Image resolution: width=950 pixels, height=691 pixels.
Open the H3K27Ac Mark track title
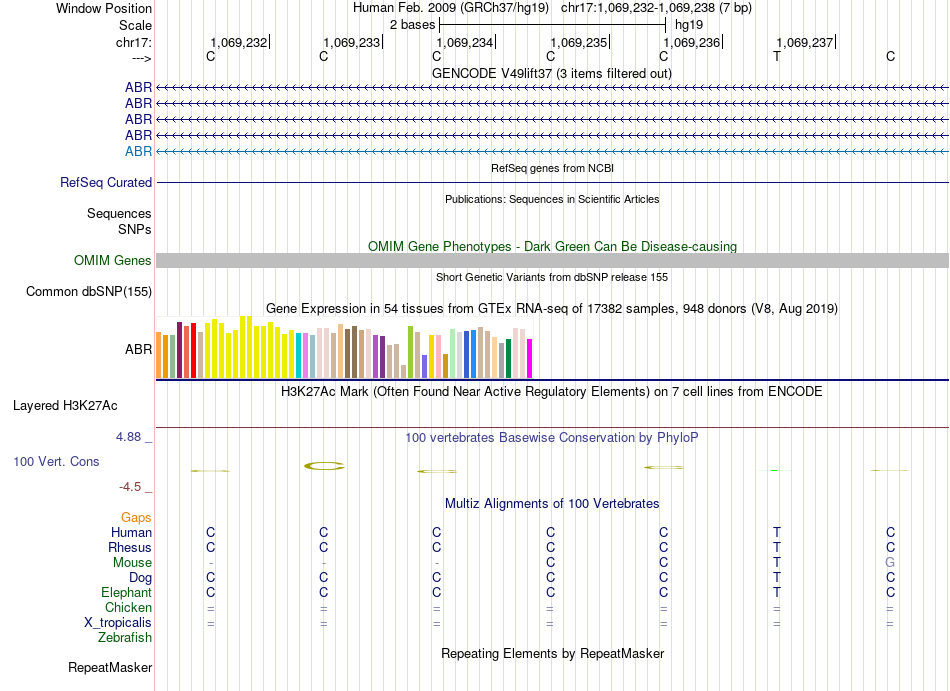click(x=551, y=391)
